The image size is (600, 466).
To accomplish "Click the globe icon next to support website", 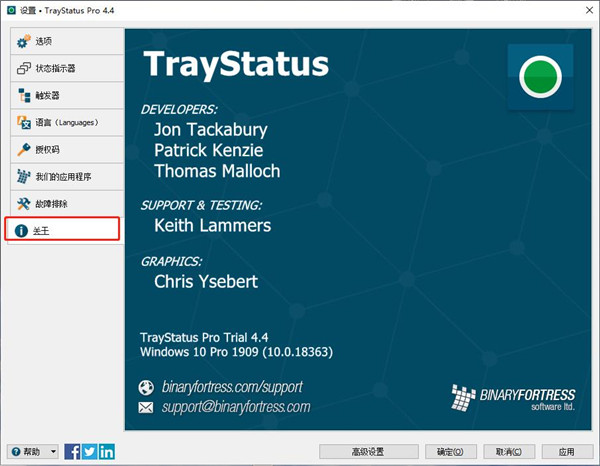I will [x=146, y=388].
